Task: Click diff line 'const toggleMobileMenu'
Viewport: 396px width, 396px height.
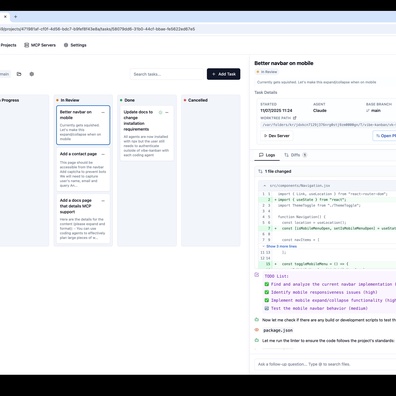Action: [327, 264]
